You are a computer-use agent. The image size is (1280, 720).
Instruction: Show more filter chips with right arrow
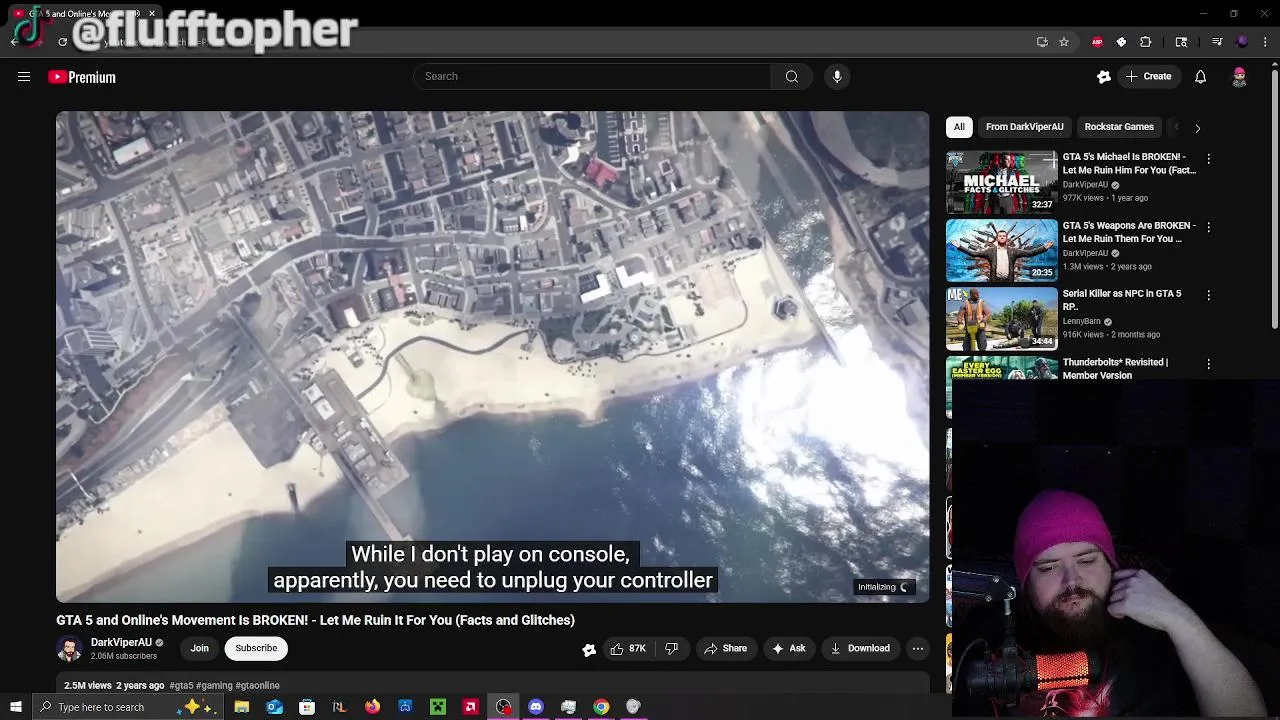[1197, 128]
